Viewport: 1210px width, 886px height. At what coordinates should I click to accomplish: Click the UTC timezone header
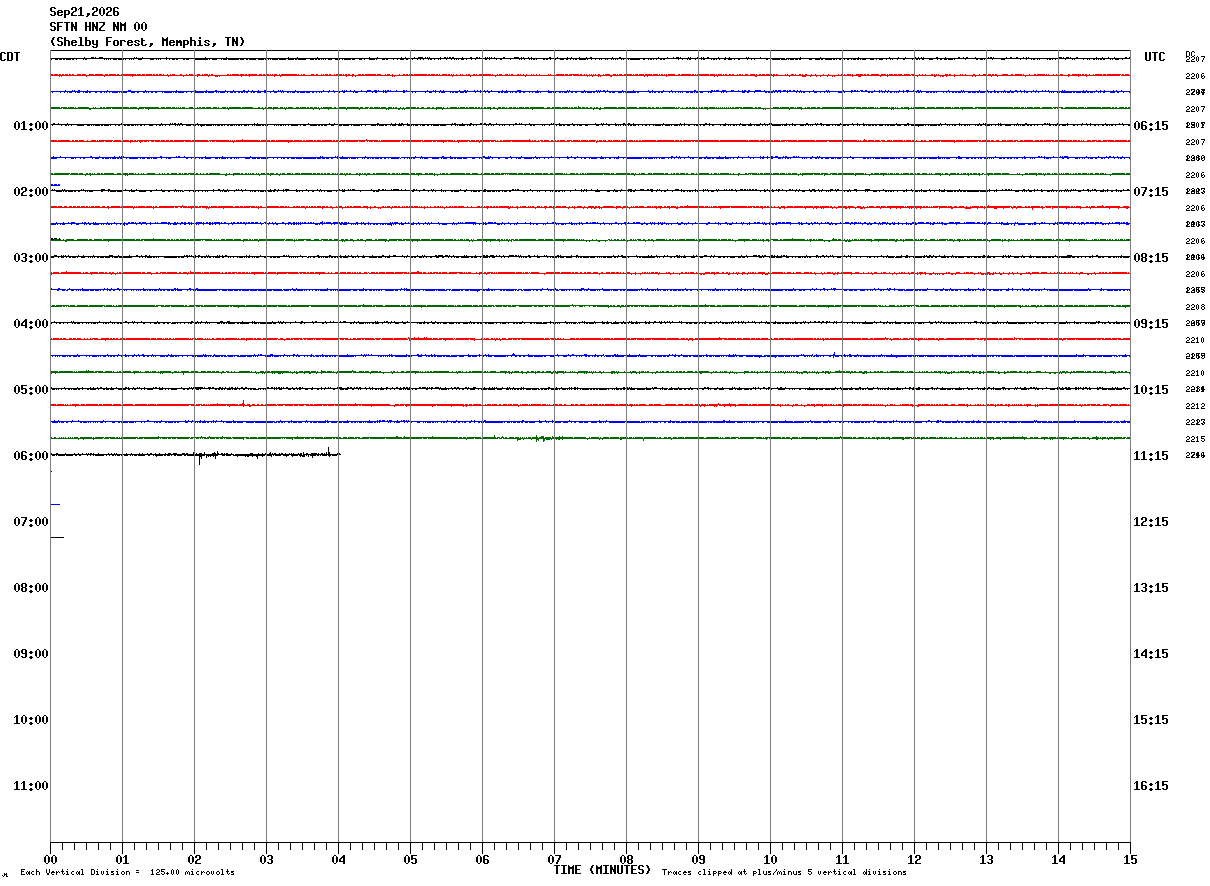point(1155,57)
